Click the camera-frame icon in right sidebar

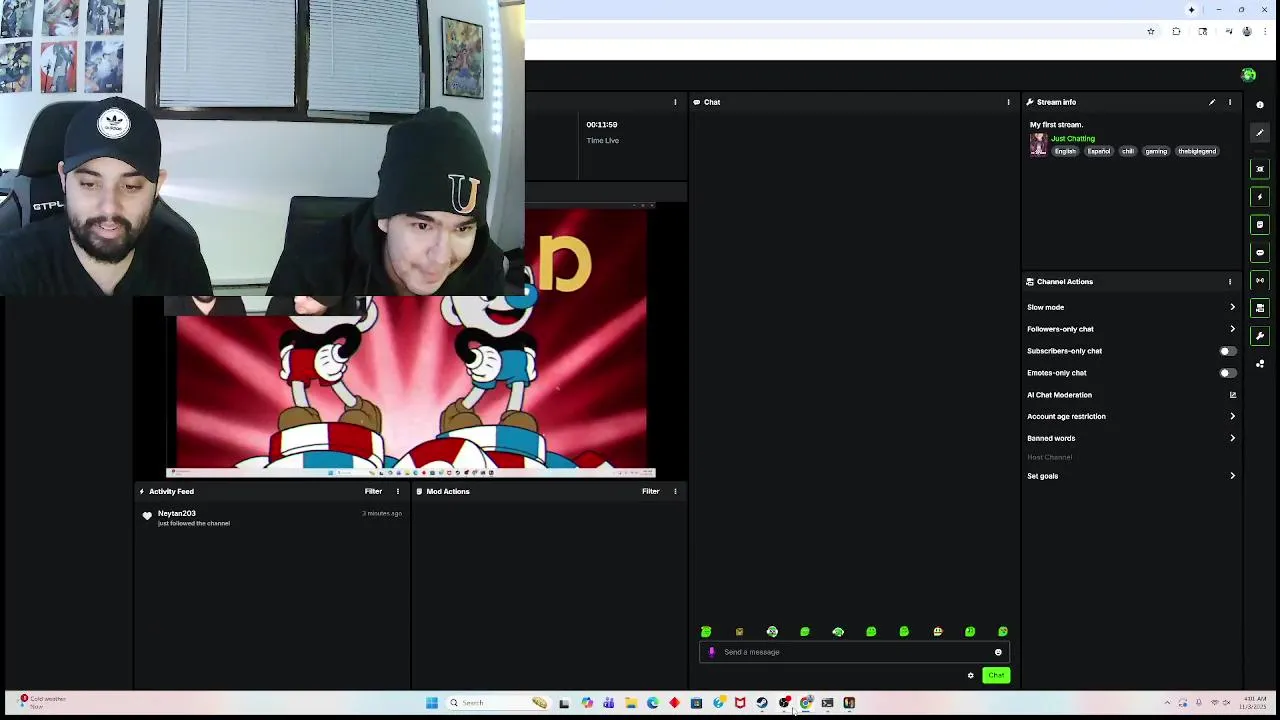(x=1260, y=169)
